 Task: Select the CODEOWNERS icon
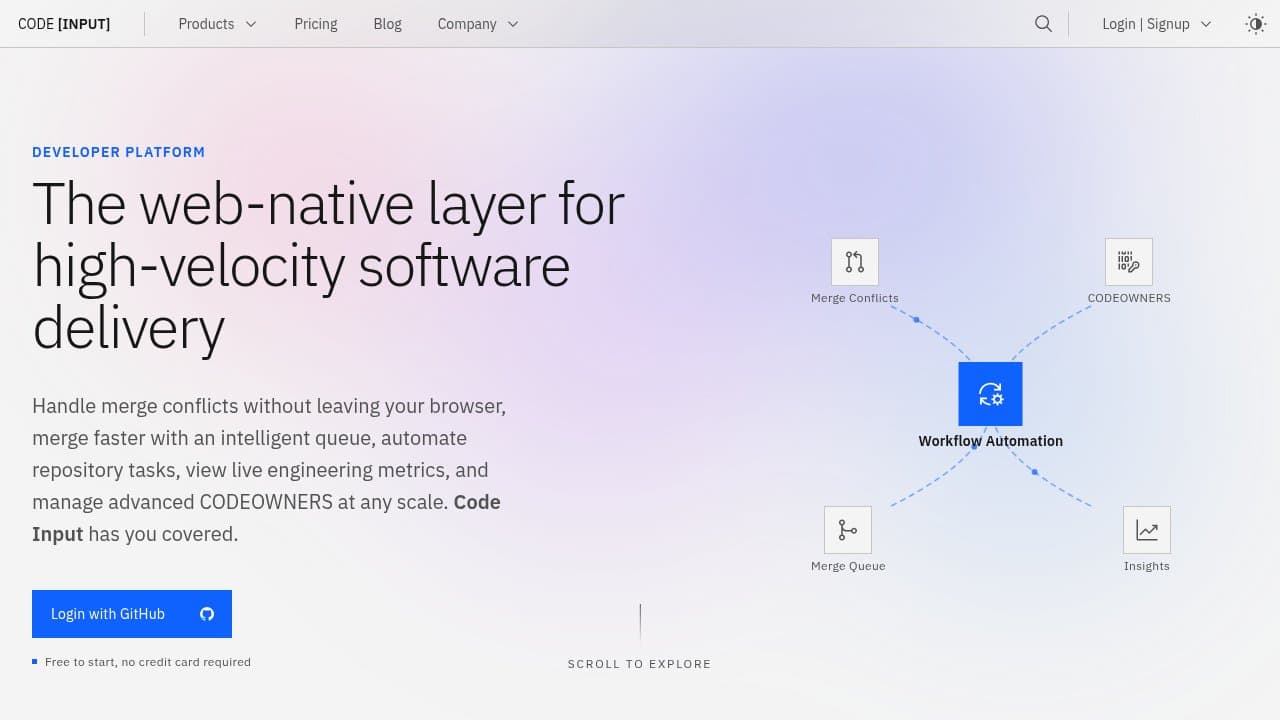pos(1129,262)
